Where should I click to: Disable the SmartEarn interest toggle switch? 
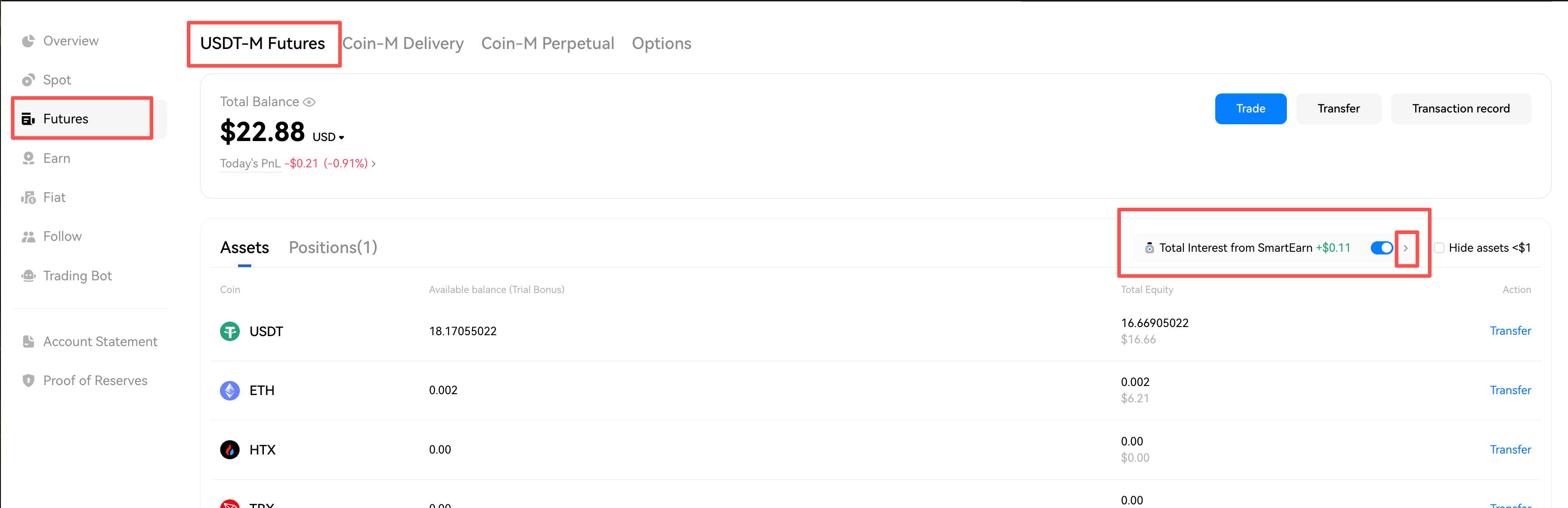coord(1381,248)
